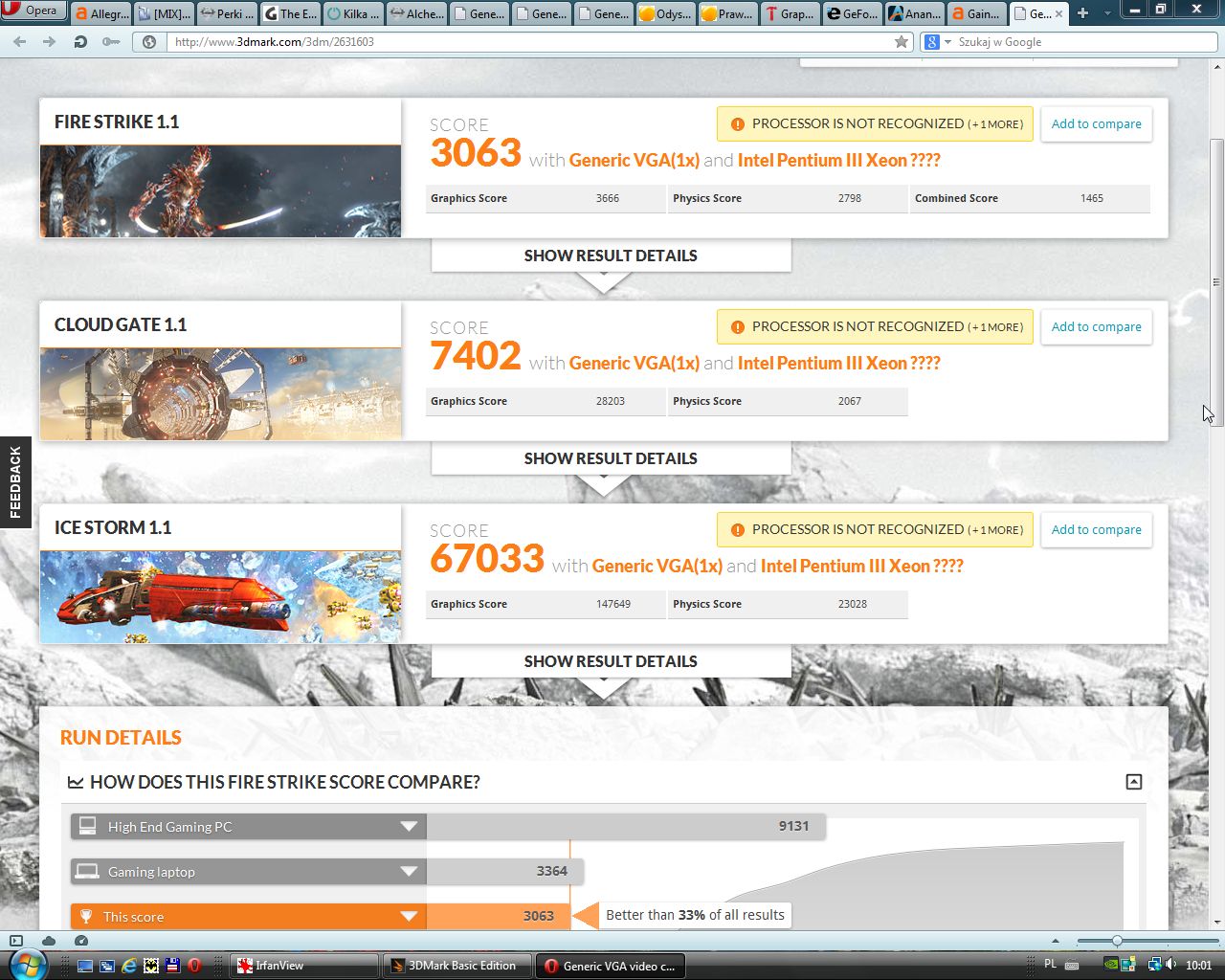Click the 10:01 system clock

1199,966
